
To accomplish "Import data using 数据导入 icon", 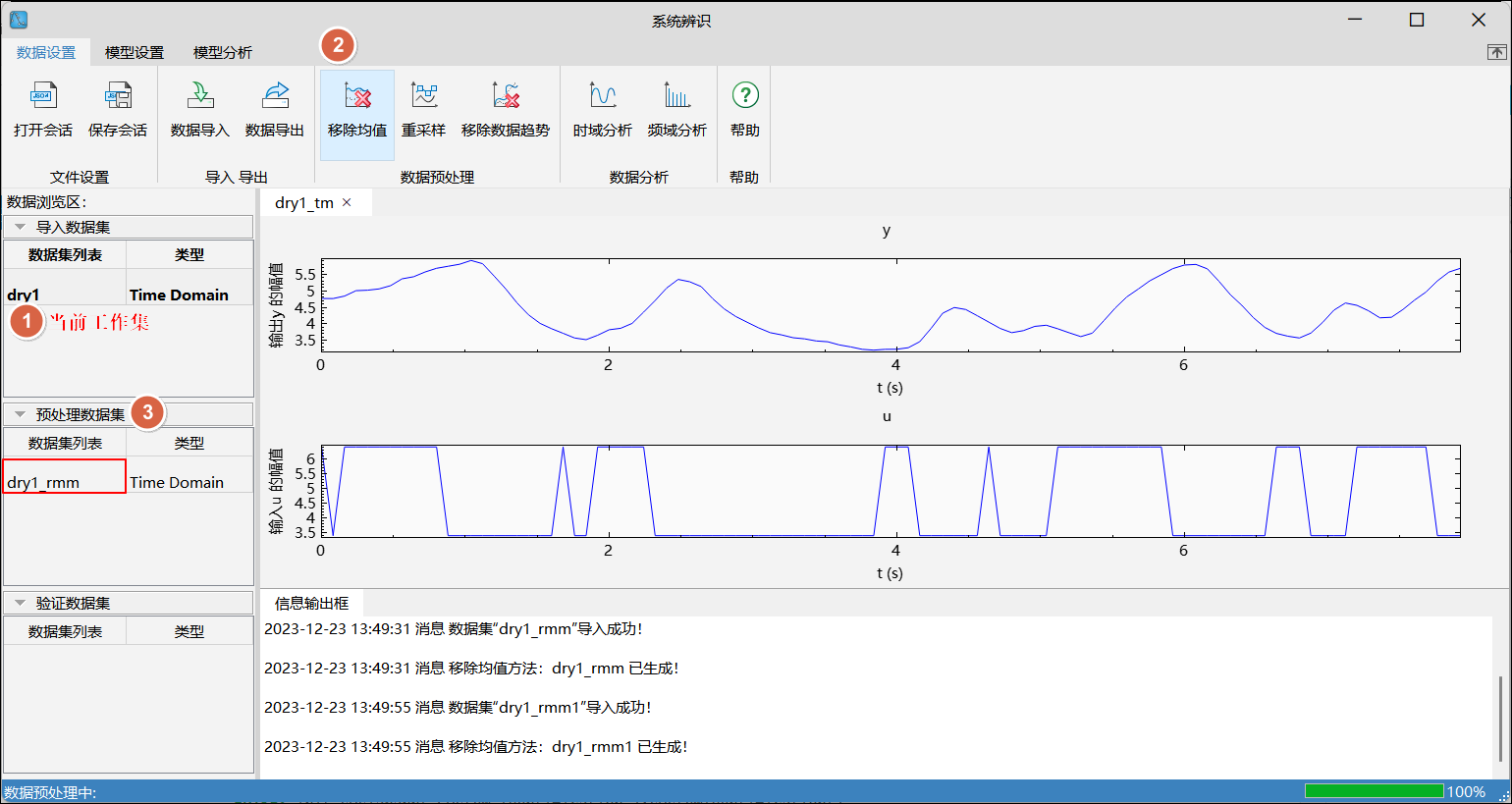I will coord(199,97).
